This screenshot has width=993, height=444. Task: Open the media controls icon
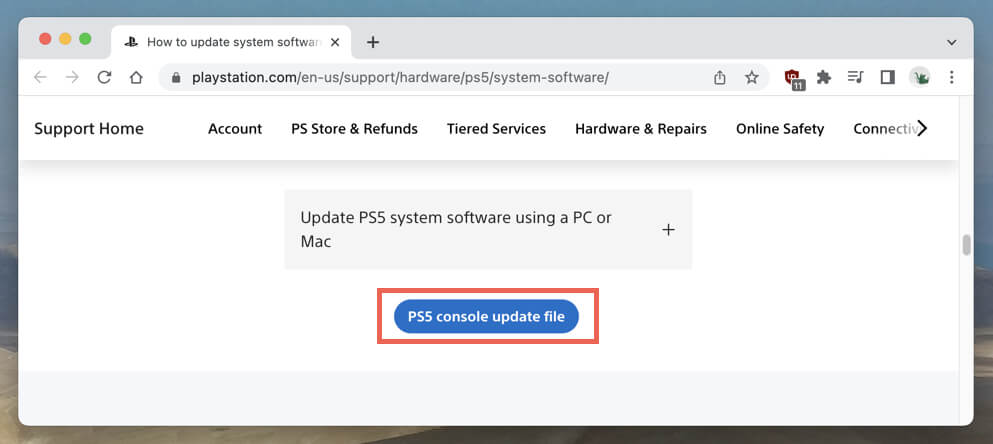[x=855, y=77]
